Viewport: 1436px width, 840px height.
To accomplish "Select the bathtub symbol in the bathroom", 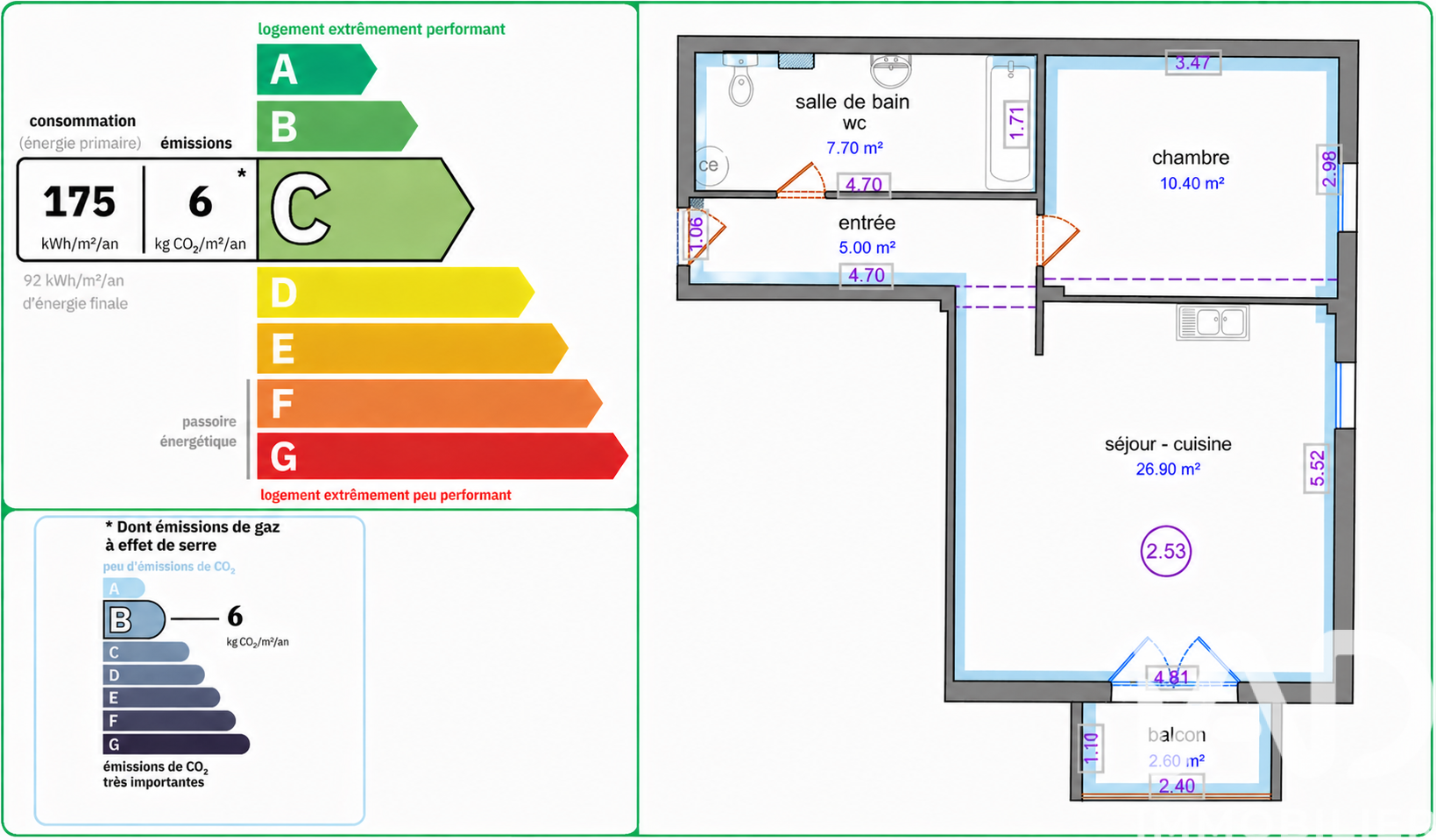I will 1009,123.
